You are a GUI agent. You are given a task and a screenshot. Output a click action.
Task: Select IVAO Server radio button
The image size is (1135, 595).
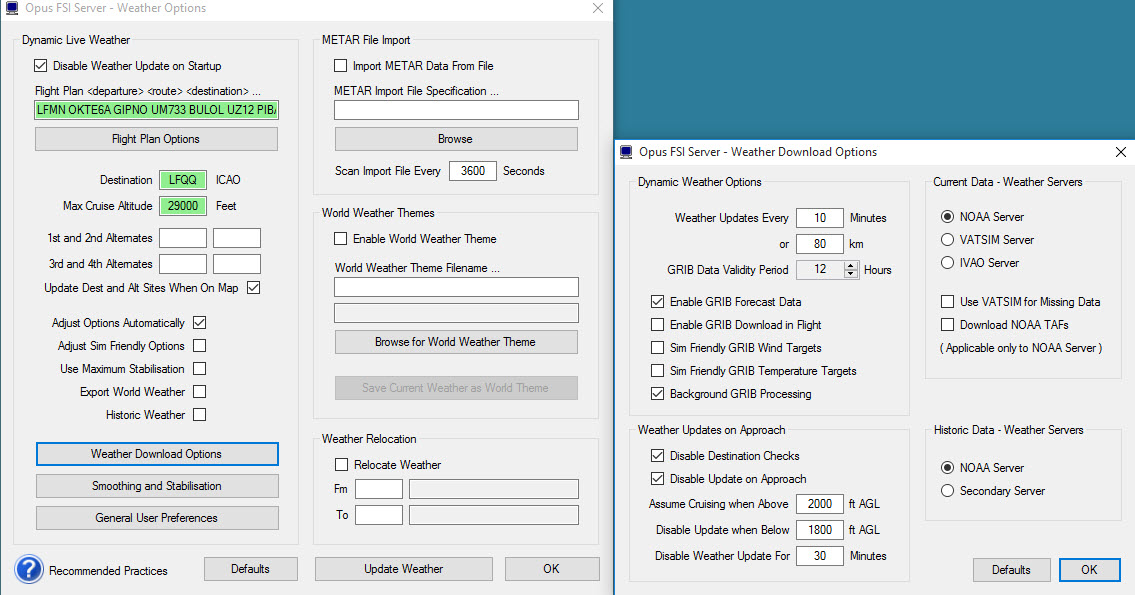947,263
